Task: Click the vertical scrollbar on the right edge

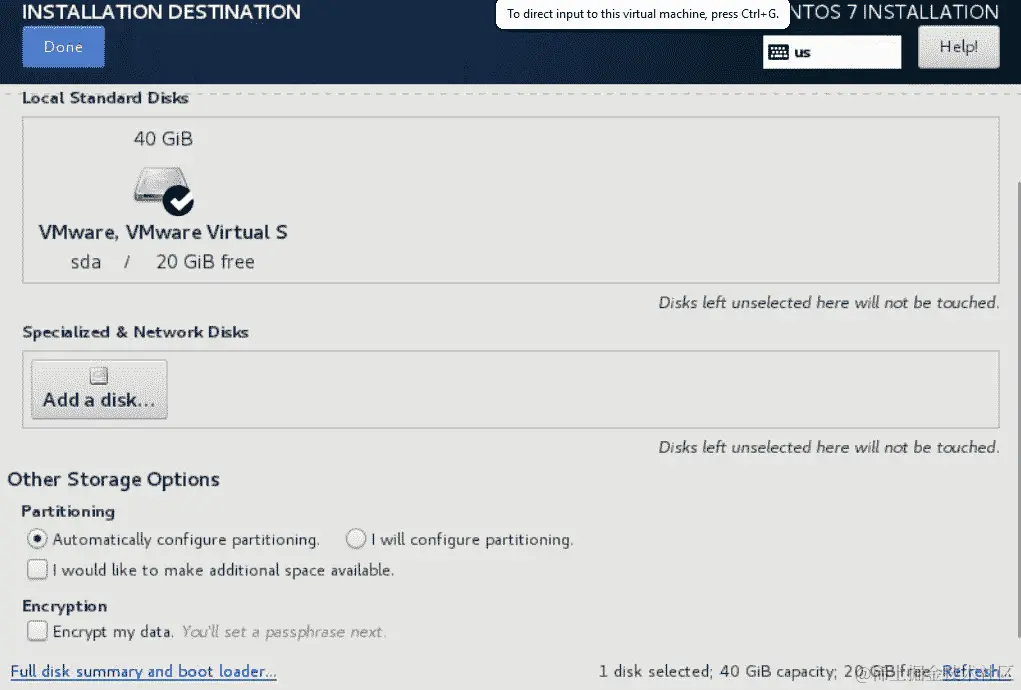Action: pyautogui.click(x=1017, y=410)
